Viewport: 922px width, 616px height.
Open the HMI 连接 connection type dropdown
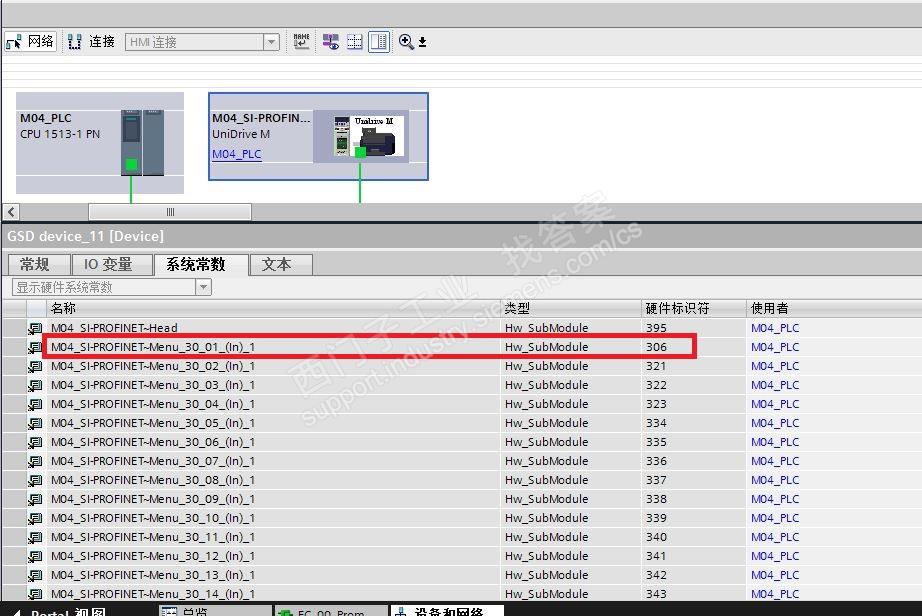[271, 42]
